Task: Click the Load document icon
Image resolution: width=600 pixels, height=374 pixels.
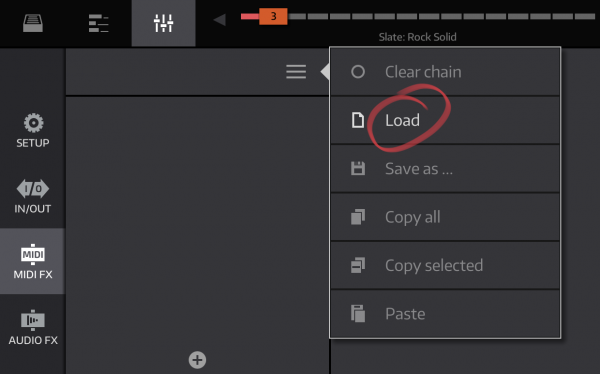Action: (358, 120)
